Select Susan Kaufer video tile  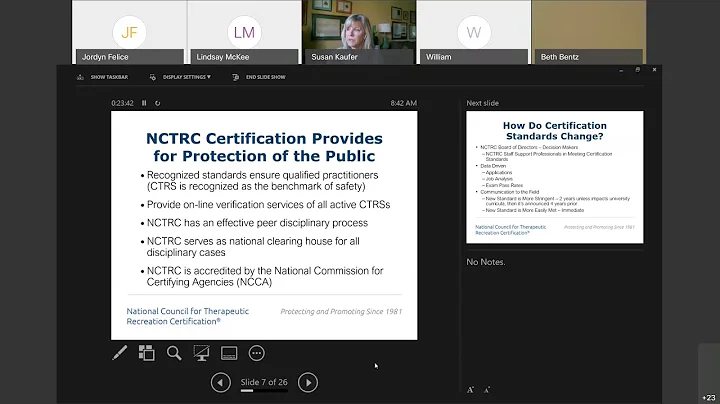[x=359, y=32]
